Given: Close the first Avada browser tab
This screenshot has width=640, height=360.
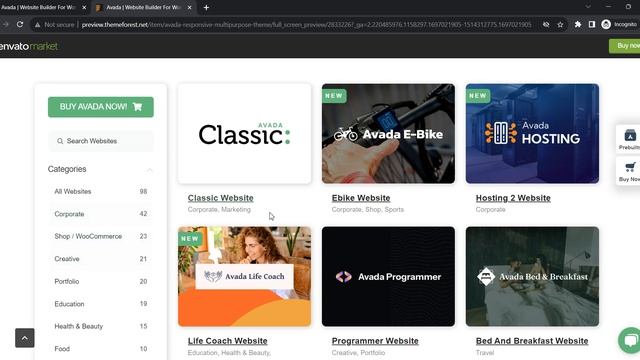Looking at the screenshot, I should pyautogui.click(x=84, y=7).
